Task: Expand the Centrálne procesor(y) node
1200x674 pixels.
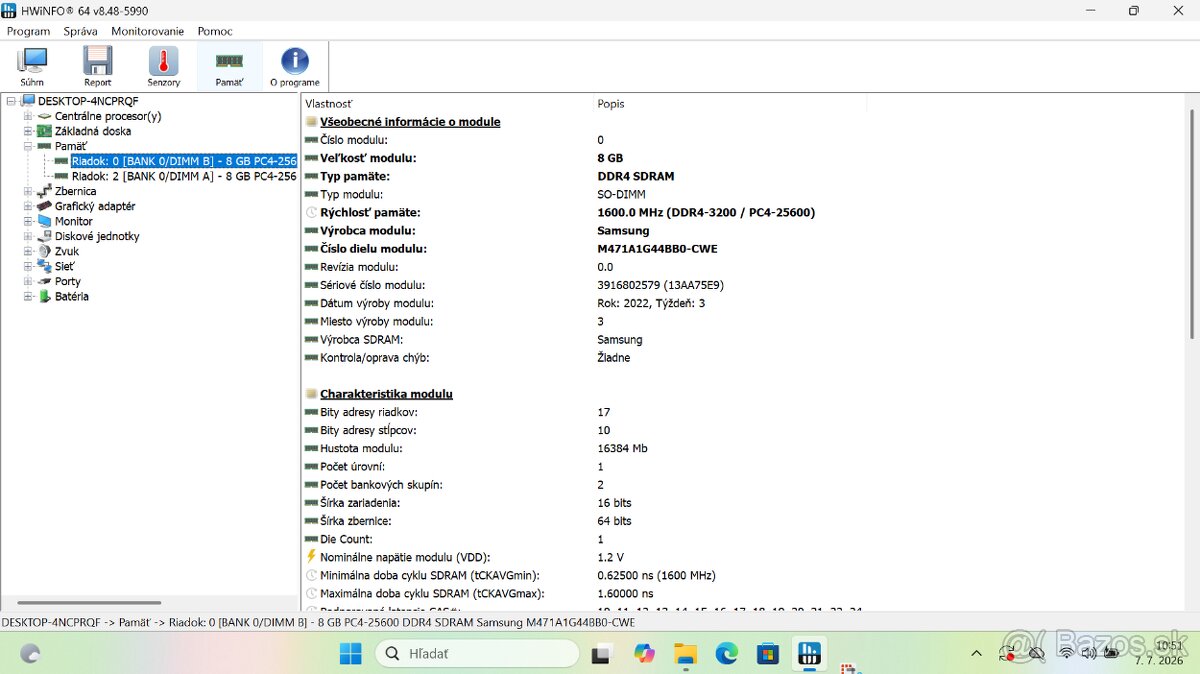Action: 28,116
